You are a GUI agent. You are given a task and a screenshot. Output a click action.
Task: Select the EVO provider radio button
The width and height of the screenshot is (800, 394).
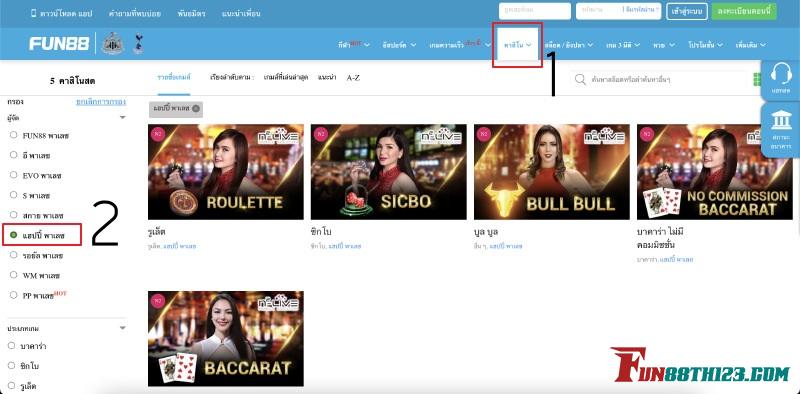coord(13,175)
